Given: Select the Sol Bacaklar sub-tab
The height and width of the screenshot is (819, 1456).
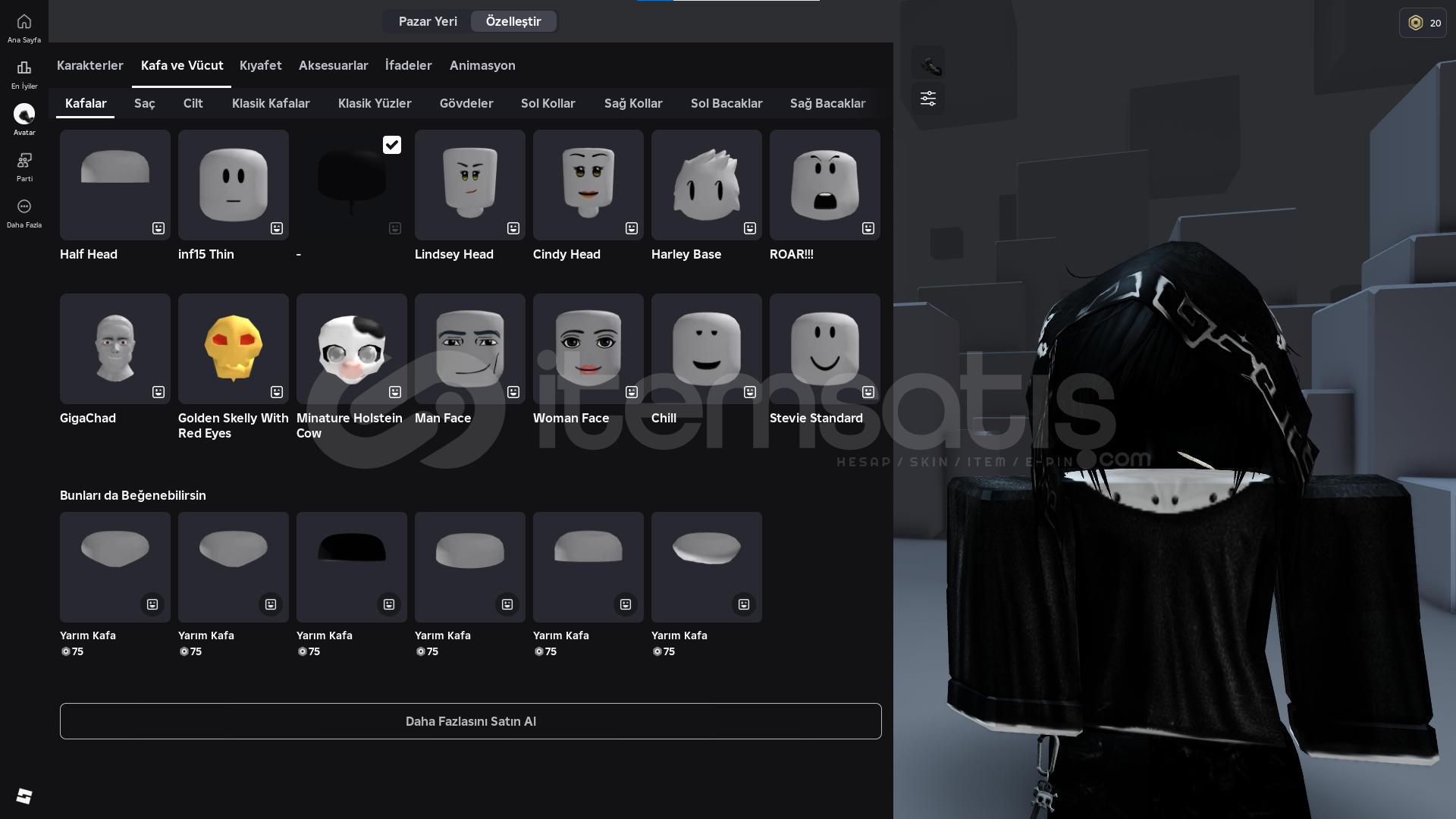Looking at the screenshot, I should pos(726,103).
